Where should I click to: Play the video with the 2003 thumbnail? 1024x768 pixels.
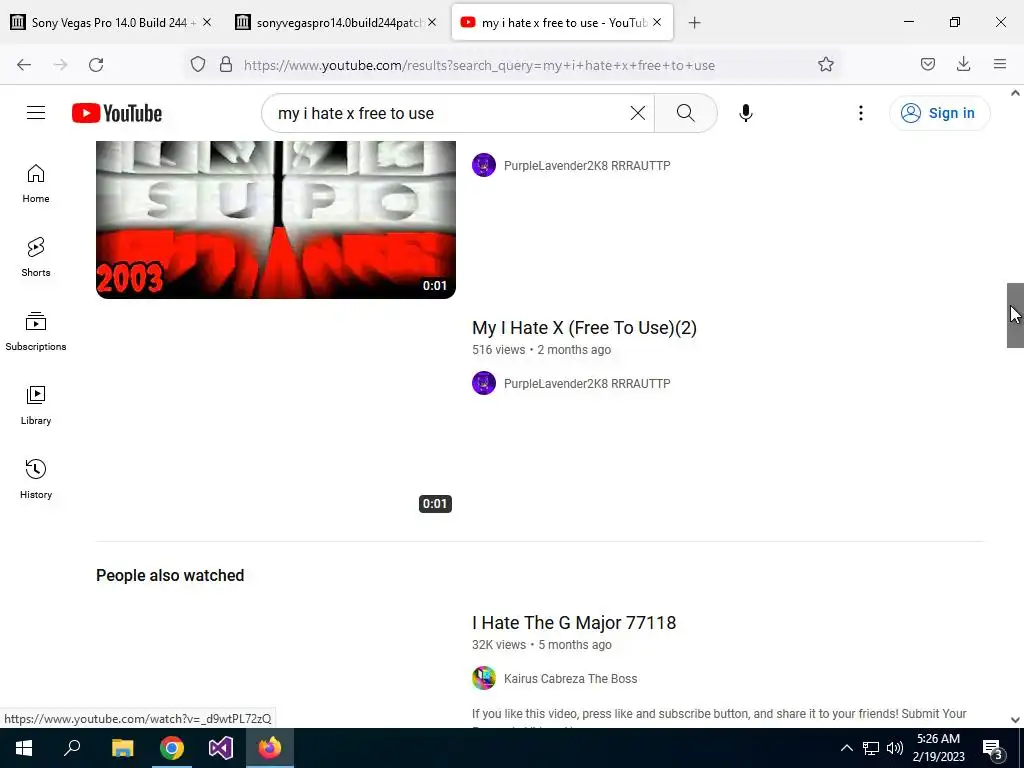276,219
